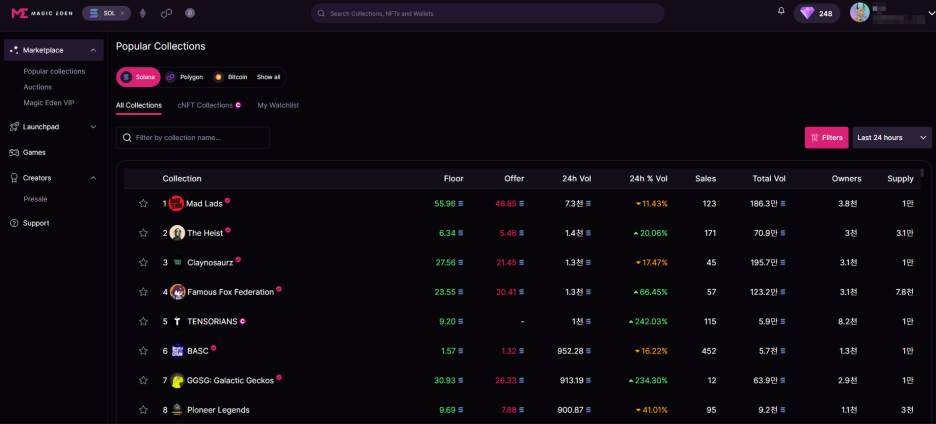Open the Claynosaurz collection name
936x424 pixels.
tap(210, 262)
